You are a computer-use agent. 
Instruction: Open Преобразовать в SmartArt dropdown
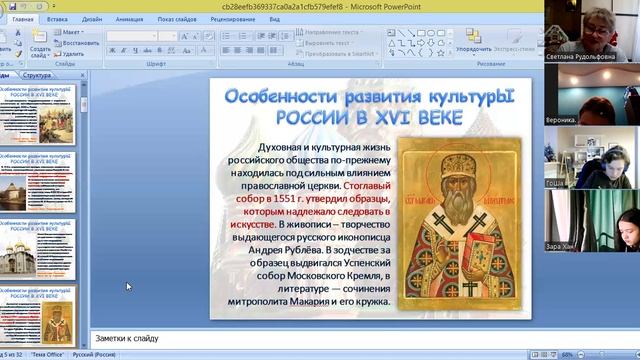pyautogui.click(x=338, y=54)
